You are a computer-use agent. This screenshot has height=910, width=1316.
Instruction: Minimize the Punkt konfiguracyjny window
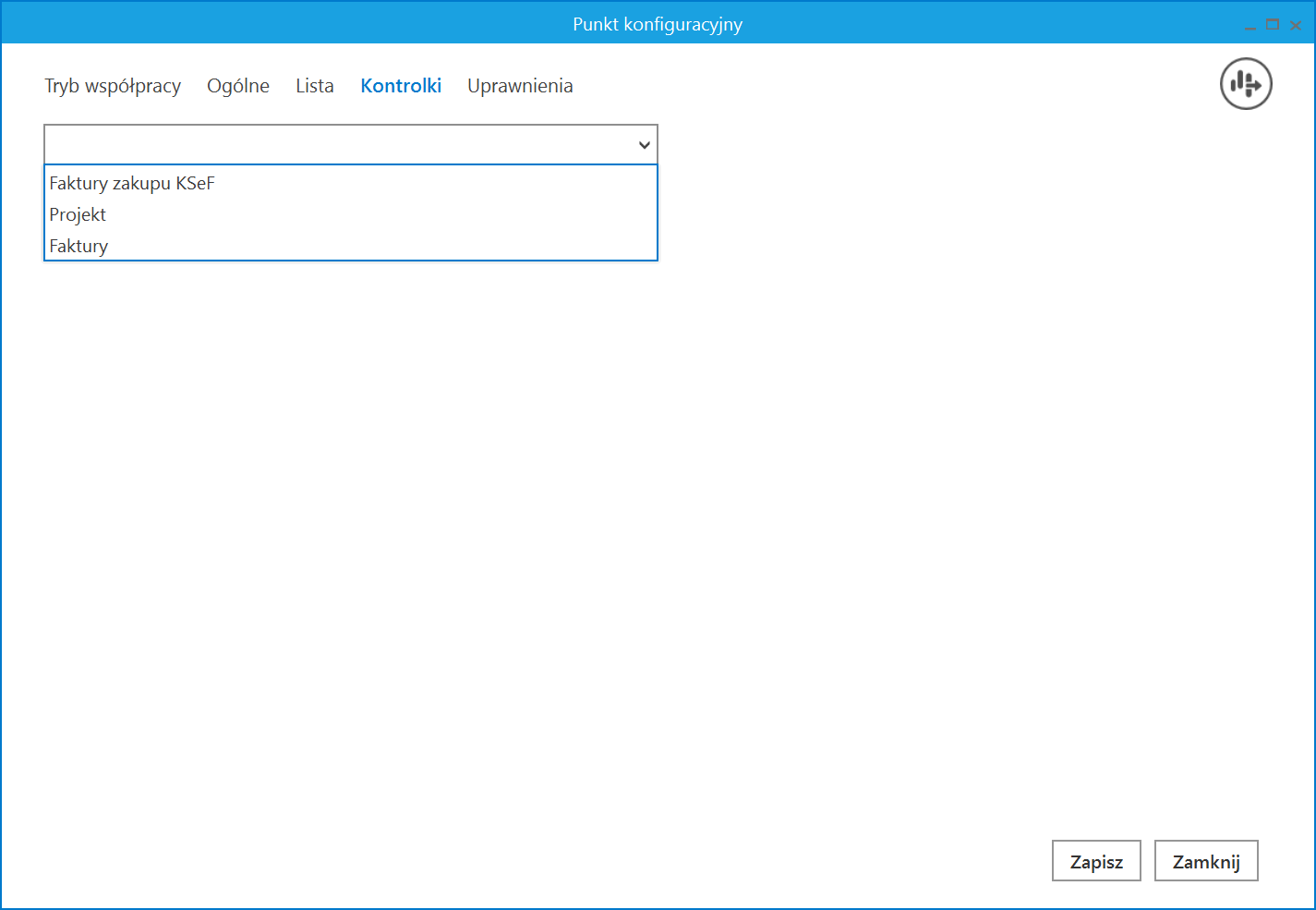1250,25
